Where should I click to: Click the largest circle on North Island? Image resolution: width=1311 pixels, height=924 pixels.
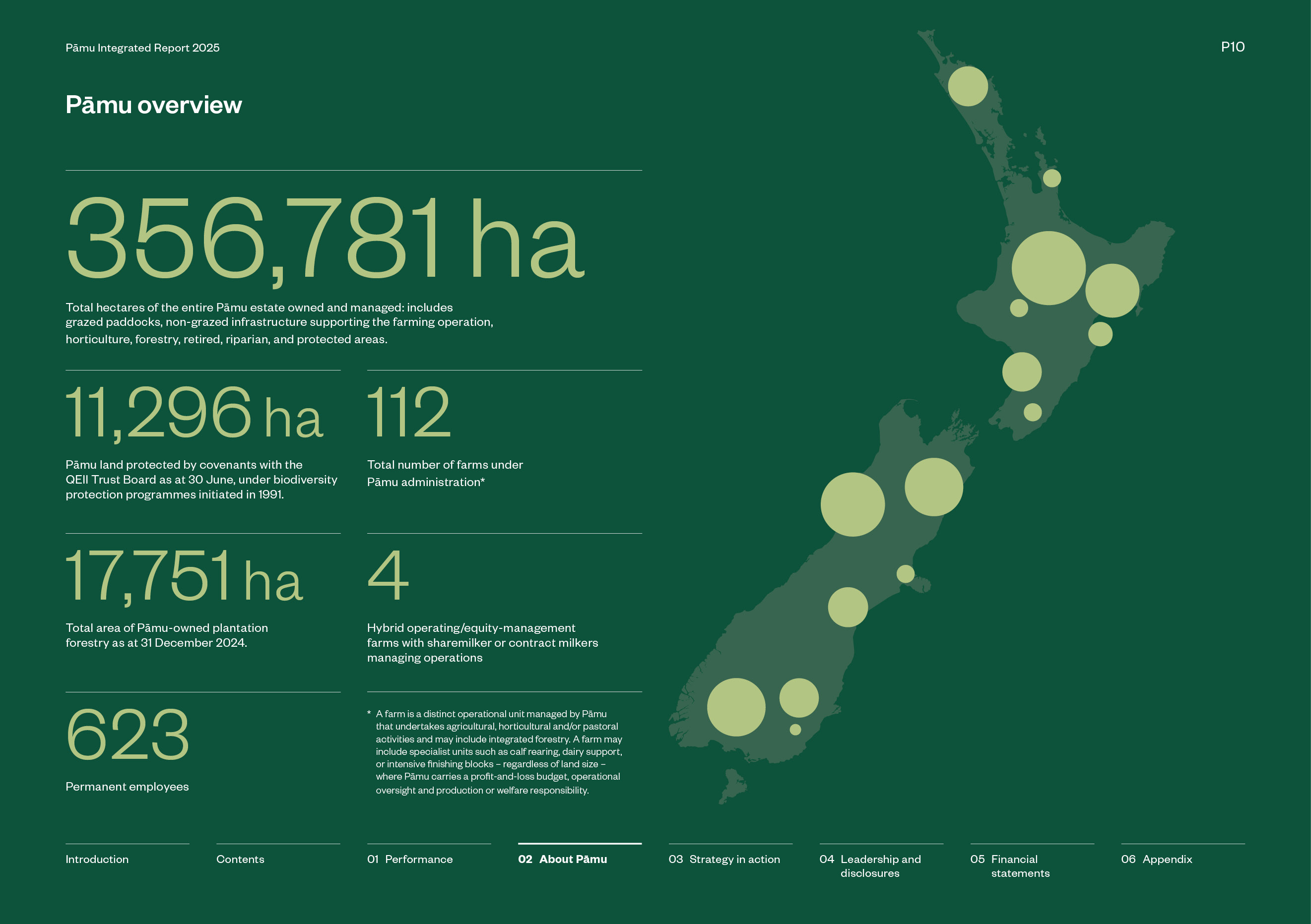point(1049,268)
